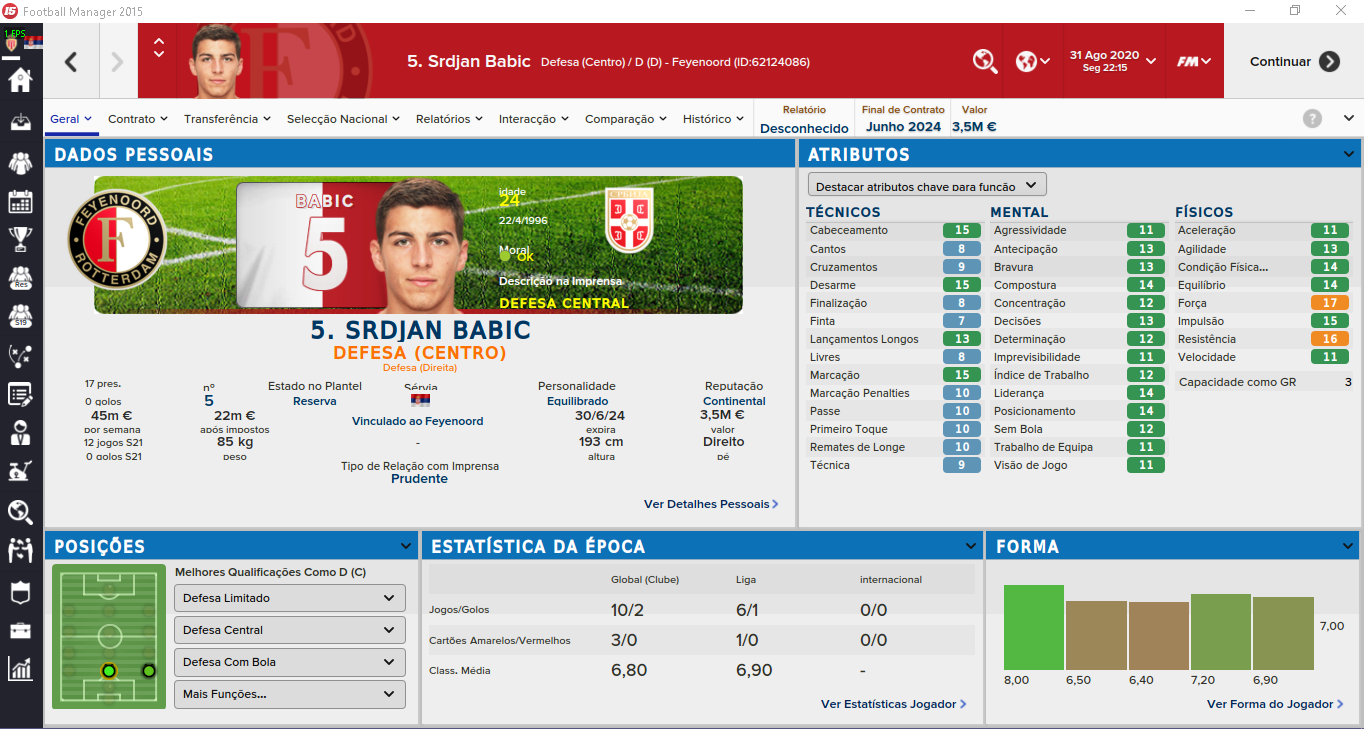This screenshot has height=729, width=1364.
Task: Open the Estatística da Época panel chevron
Action: coord(971,546)
